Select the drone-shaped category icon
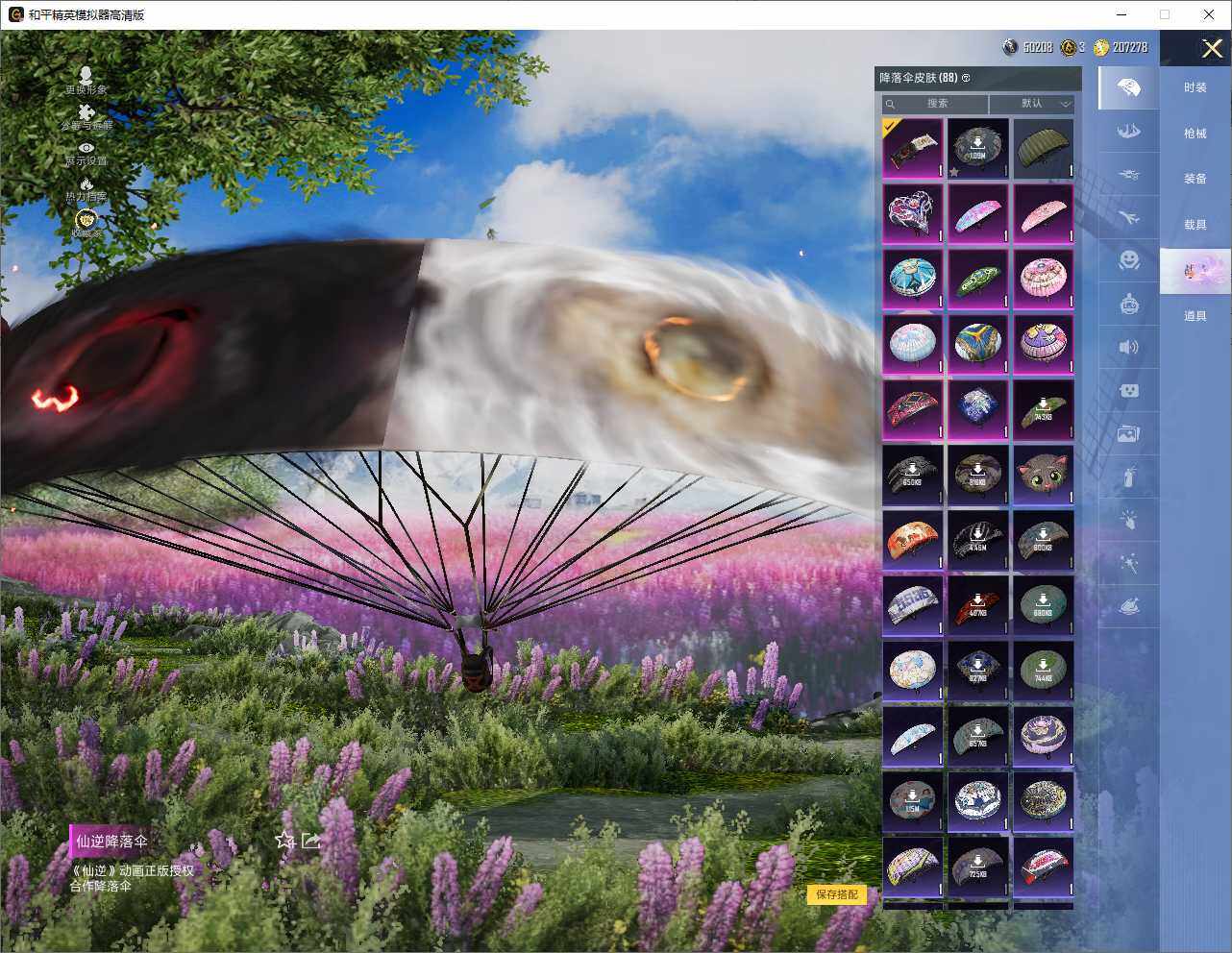1232x953 pixels. [1129, 174]
